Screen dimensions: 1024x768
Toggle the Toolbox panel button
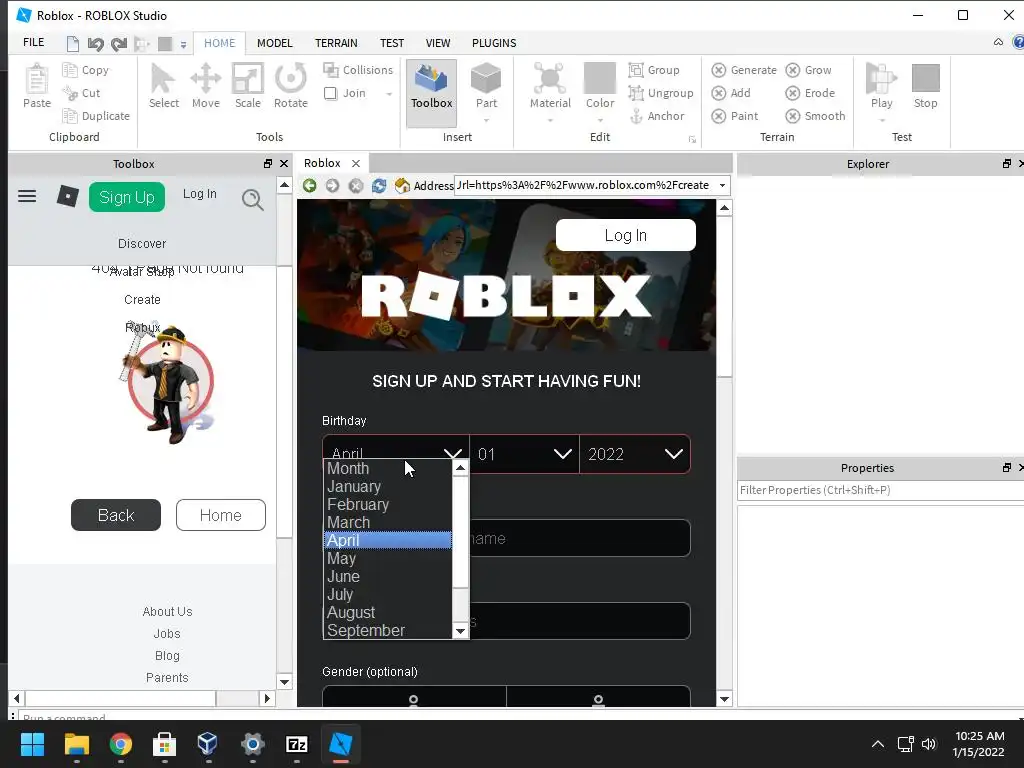432,92
